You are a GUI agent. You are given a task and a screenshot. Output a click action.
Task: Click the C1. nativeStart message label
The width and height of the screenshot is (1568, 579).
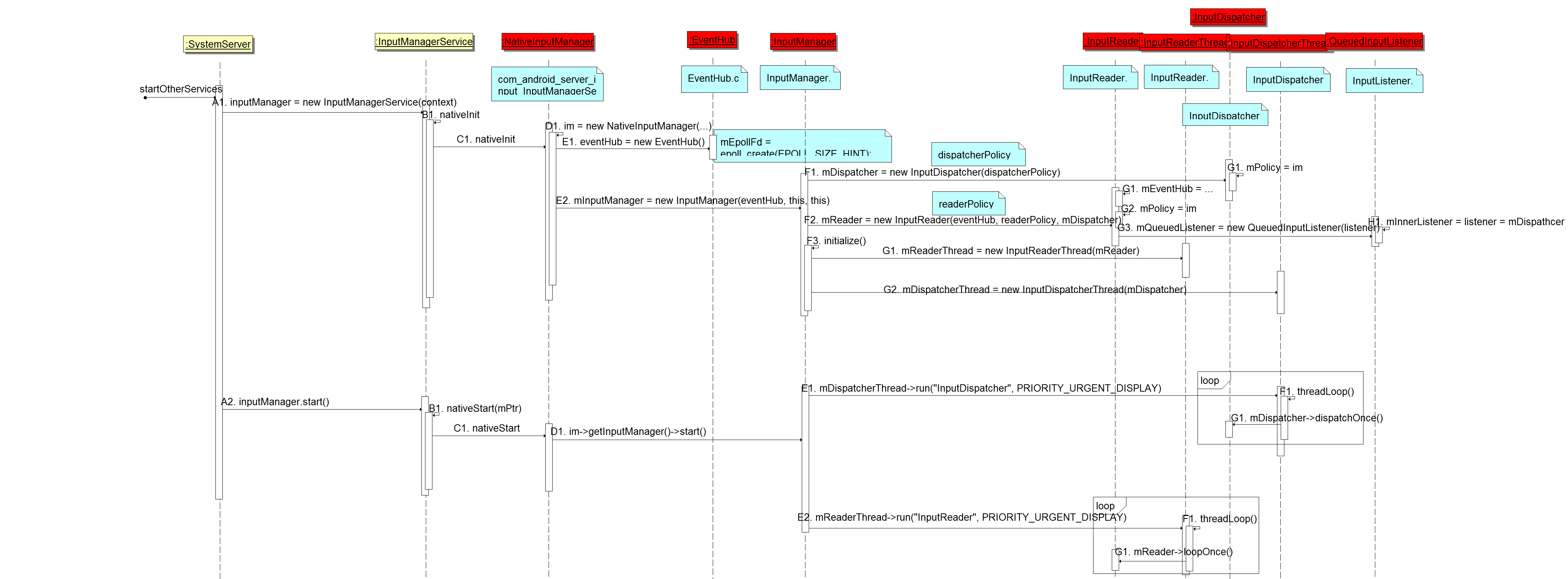pos(486,428)
